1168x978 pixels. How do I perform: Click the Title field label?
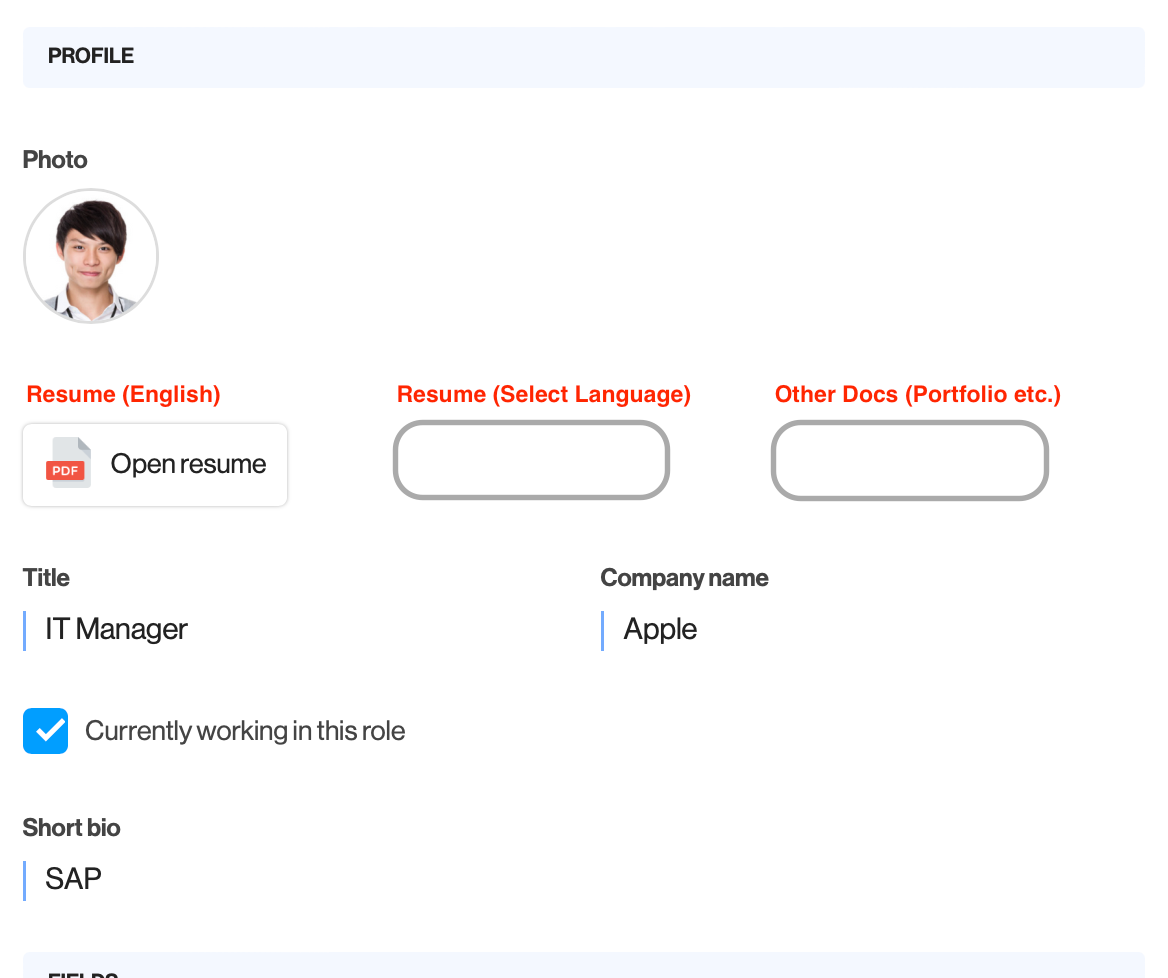(x=46, y=577)
